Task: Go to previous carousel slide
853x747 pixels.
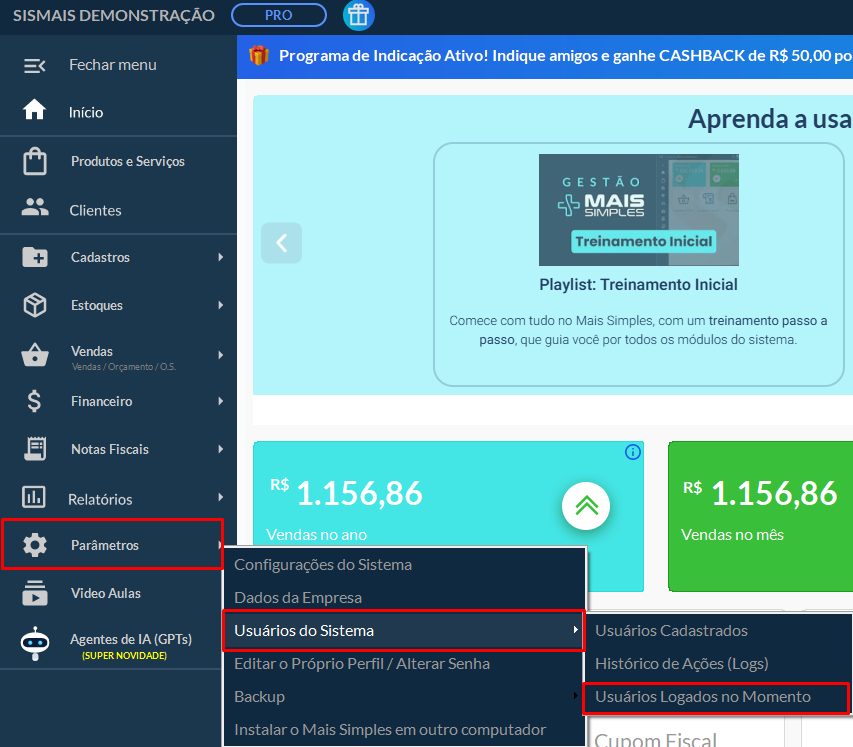Action: (281, 243)
